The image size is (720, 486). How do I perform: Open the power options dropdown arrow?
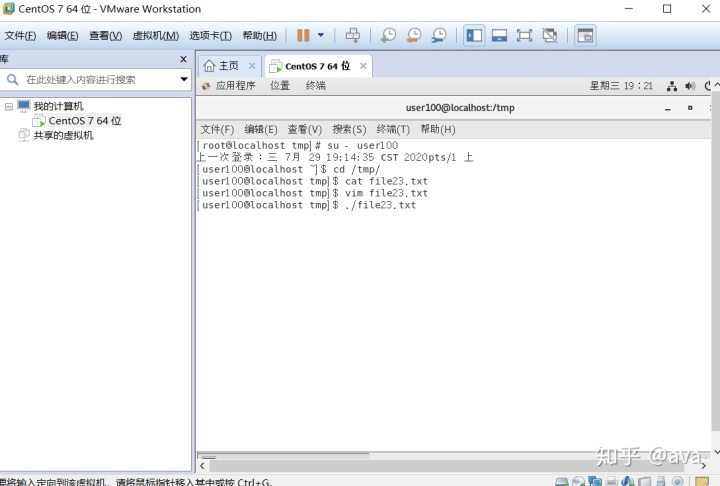click(321, 35)
